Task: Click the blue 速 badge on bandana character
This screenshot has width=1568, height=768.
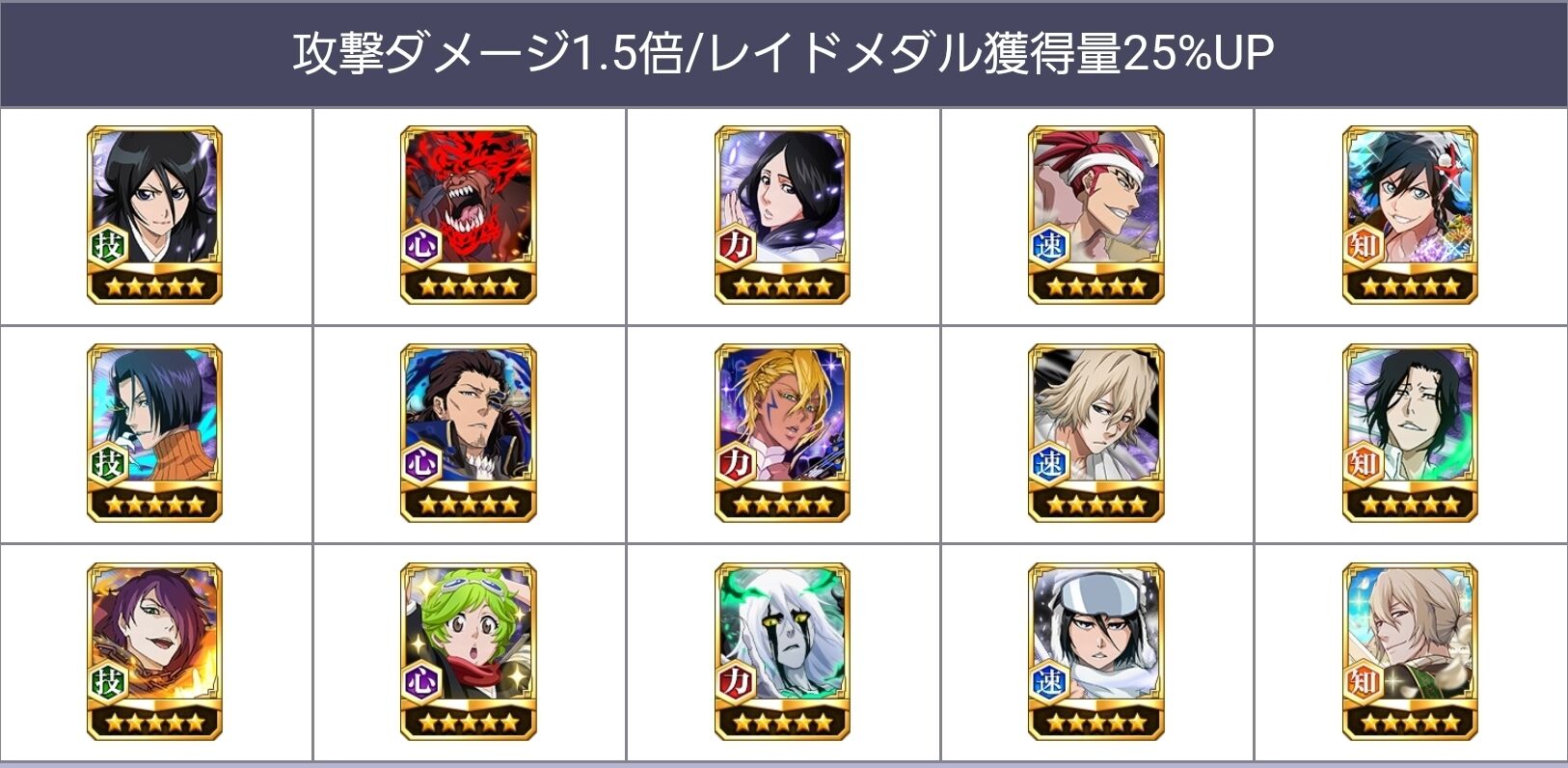Action: (x=1049, y=245)
